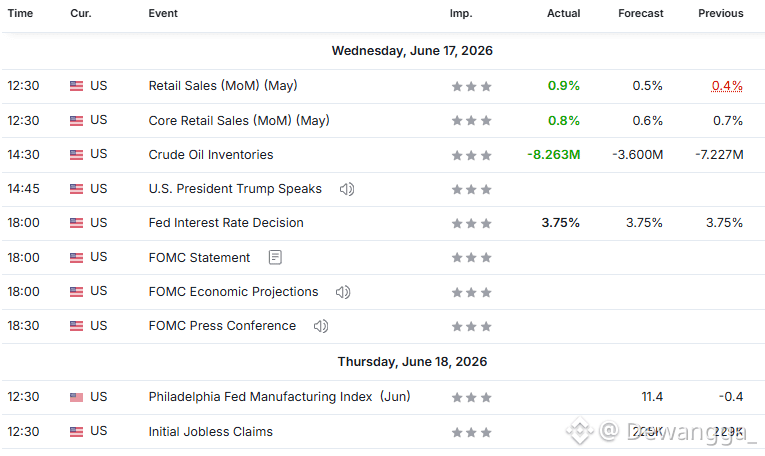This screenshot has width=765, height=456.
Task: Click US flag on Retail Sales row
Action: tap(77, 86)
